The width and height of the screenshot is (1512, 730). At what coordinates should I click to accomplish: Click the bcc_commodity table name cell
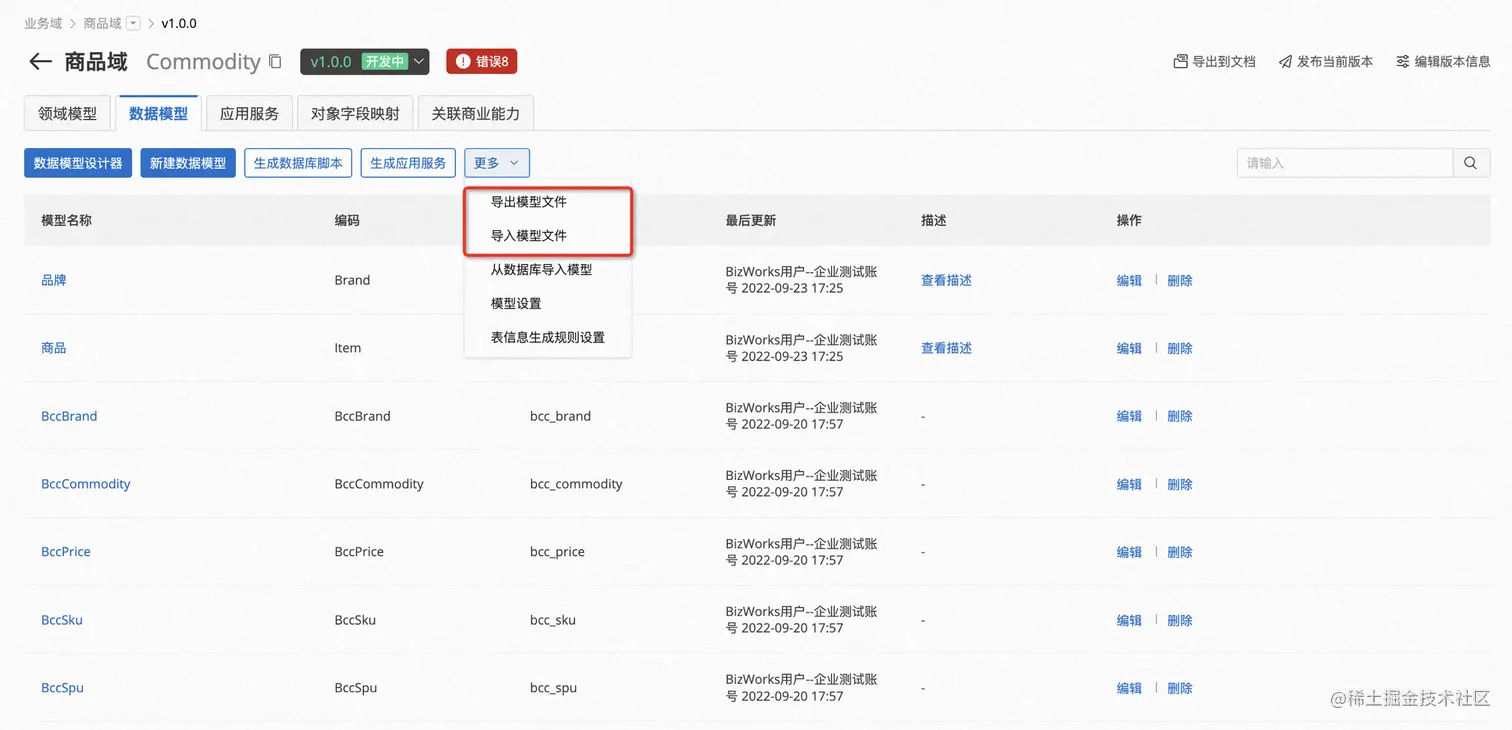click(576, 484)
